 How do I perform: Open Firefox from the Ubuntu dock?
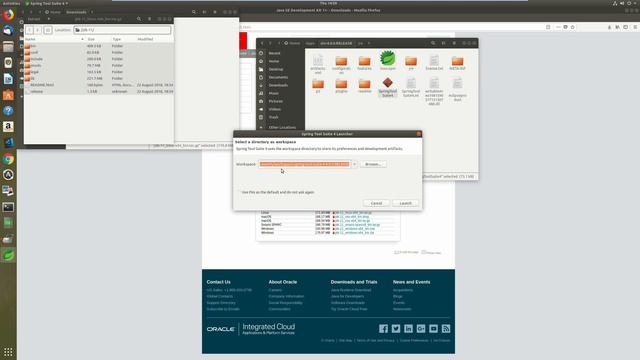coord(8,15)
